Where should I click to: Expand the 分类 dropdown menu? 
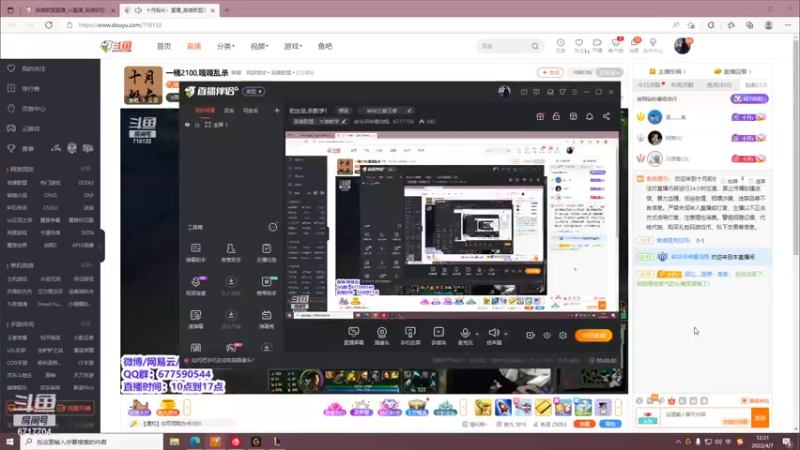click(x=226, y=46)
